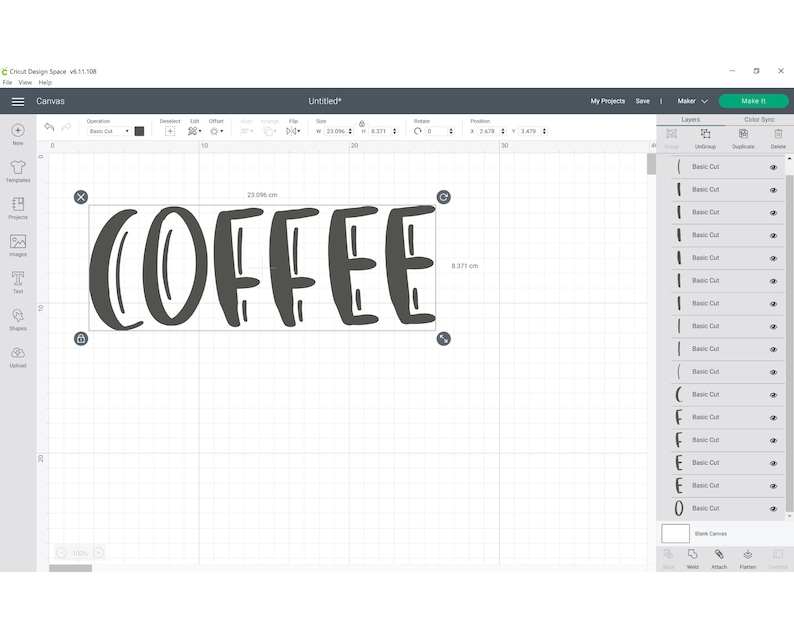Open the Templates panel

18,172
